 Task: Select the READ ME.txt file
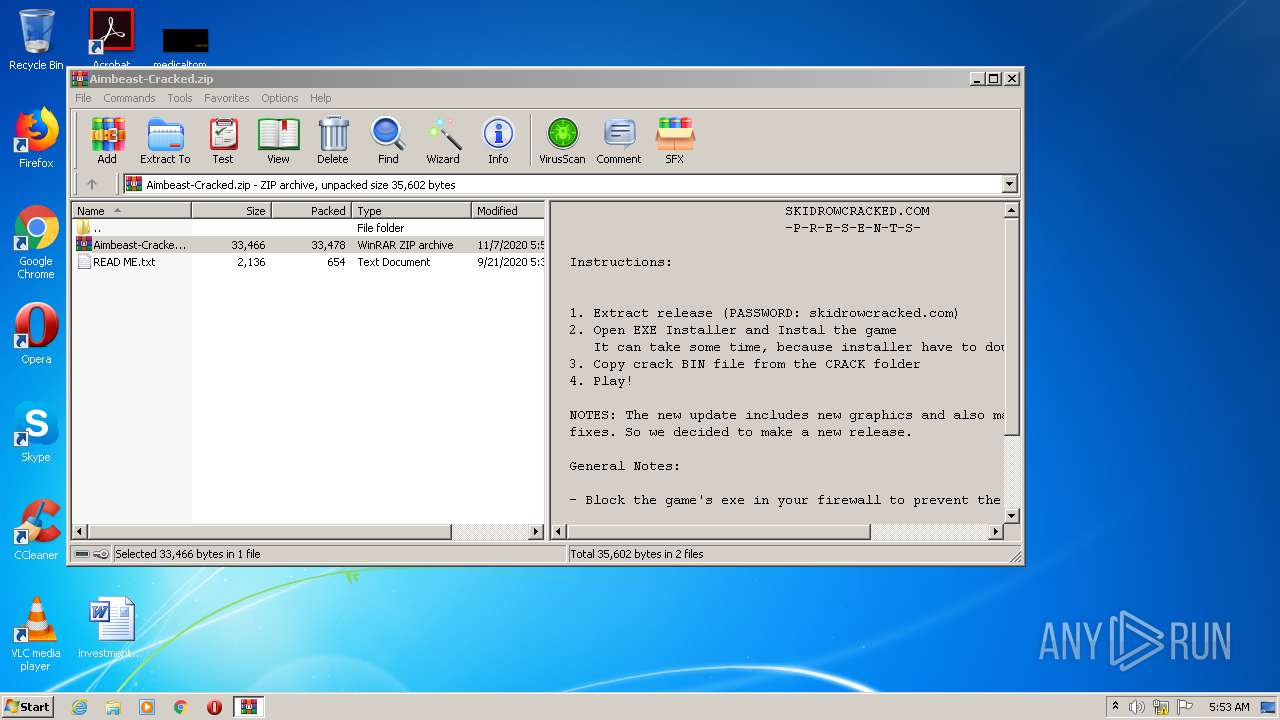(x=309, y=262)
